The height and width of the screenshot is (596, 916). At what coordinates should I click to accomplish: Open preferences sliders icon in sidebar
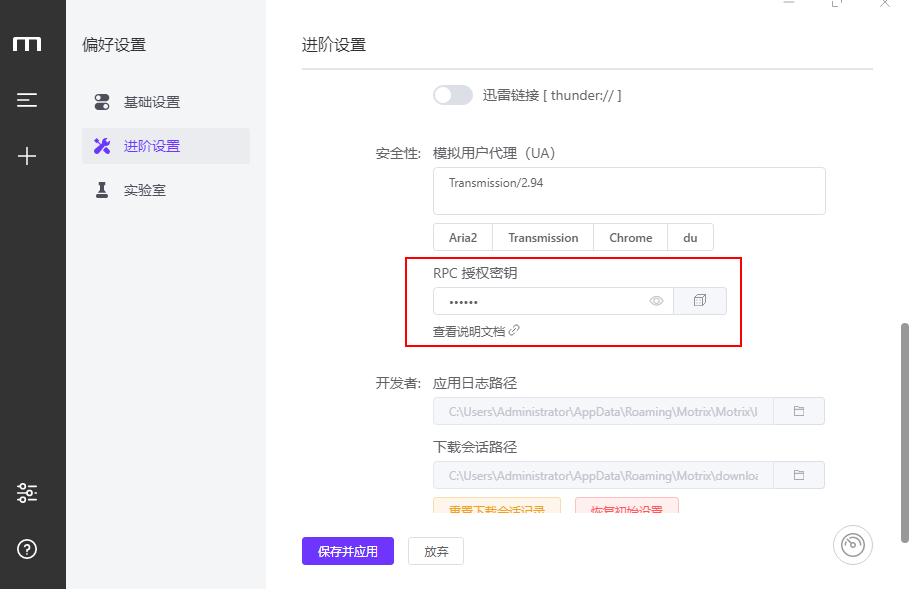27,493
